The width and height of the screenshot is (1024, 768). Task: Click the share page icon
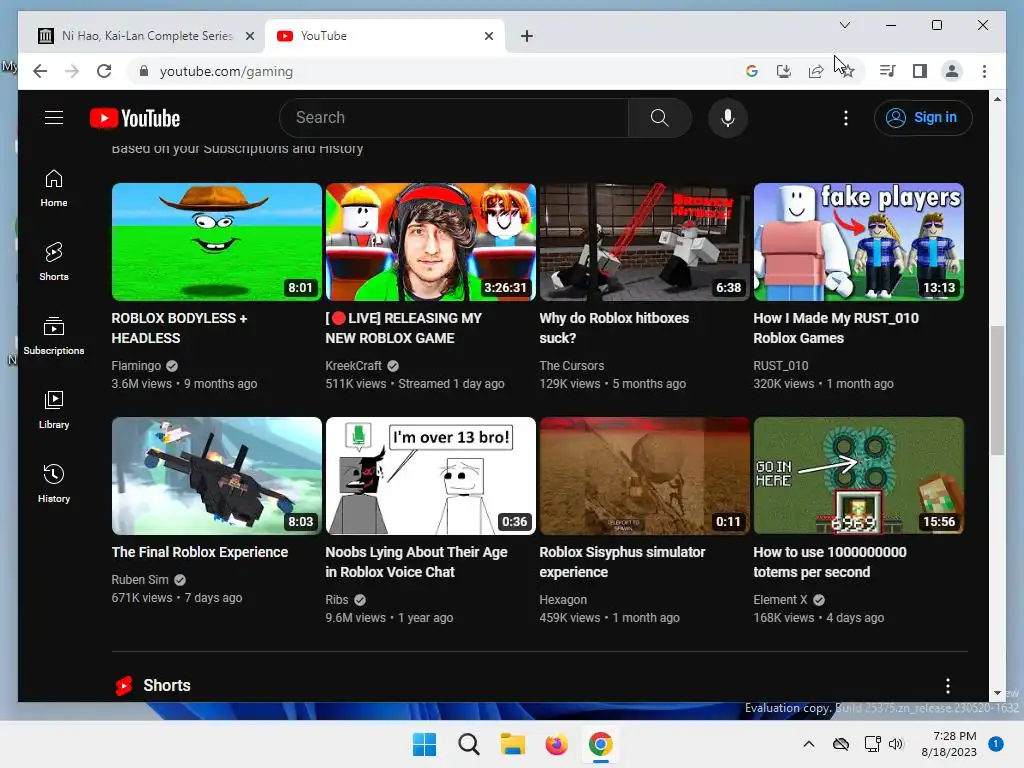pos(816,71)
